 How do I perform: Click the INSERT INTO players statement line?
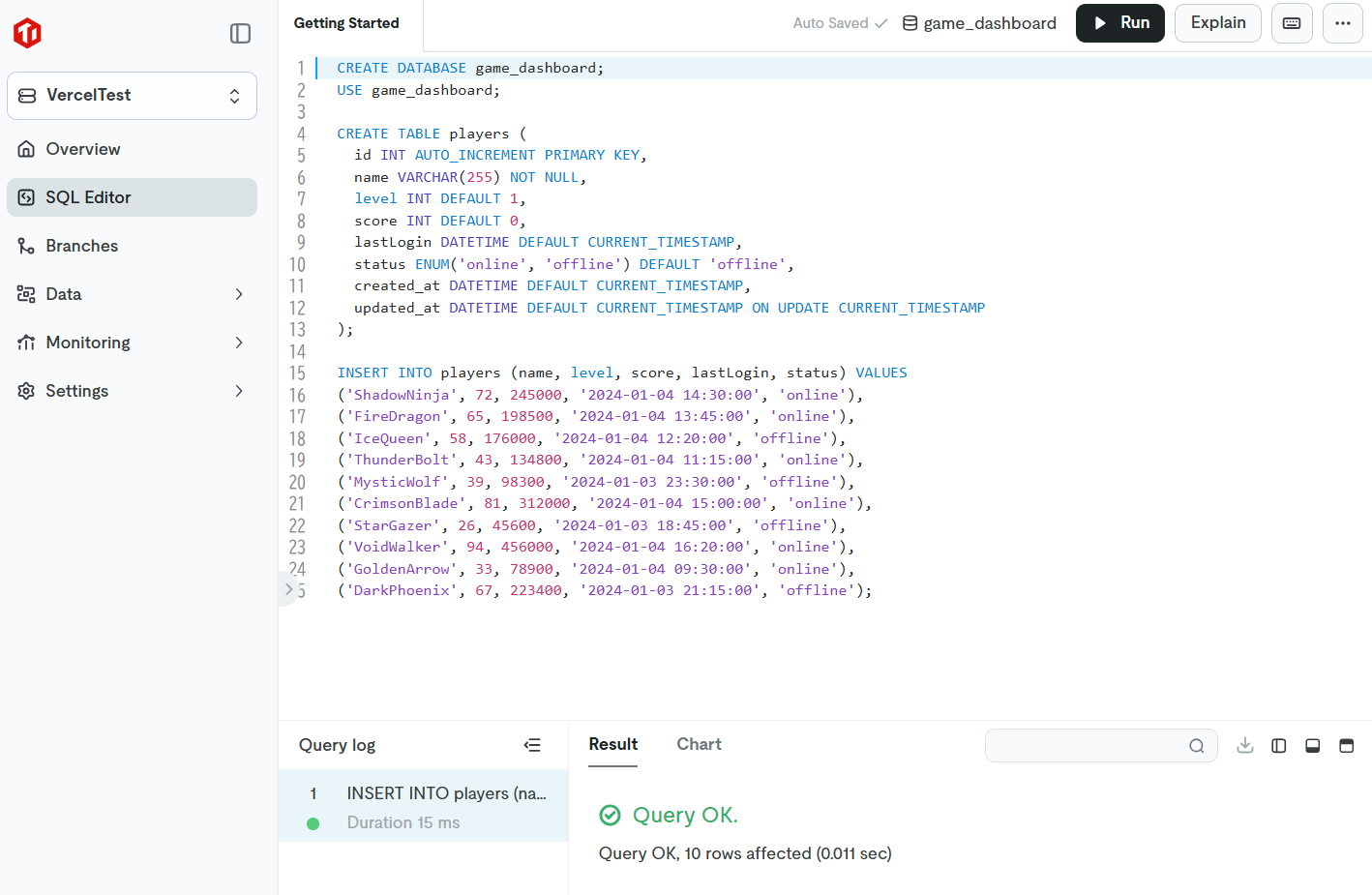click(x=622, y=373)
